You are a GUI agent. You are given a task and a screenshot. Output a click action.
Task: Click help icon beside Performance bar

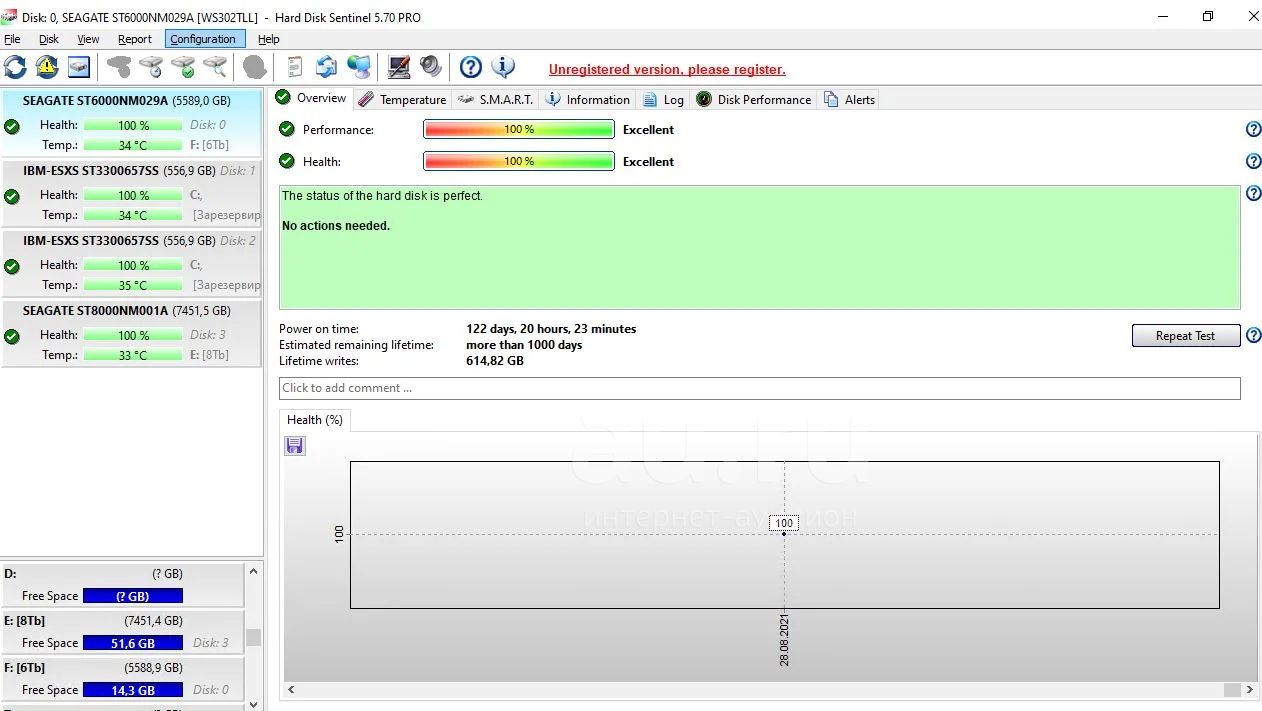1253,129
